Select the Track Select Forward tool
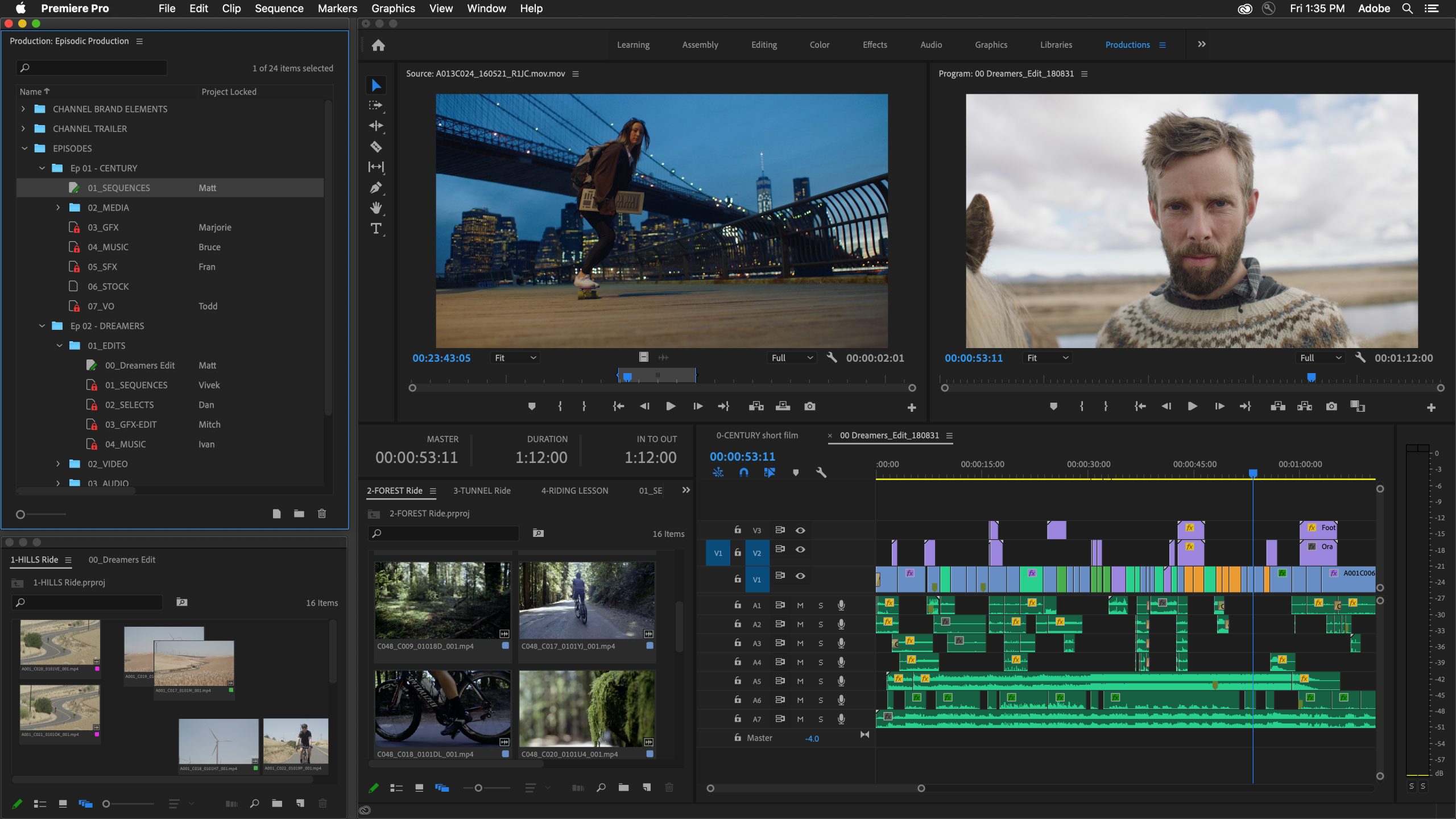Image resolution: width=1456 pixels, height=819 pixels. coord(377,105)
